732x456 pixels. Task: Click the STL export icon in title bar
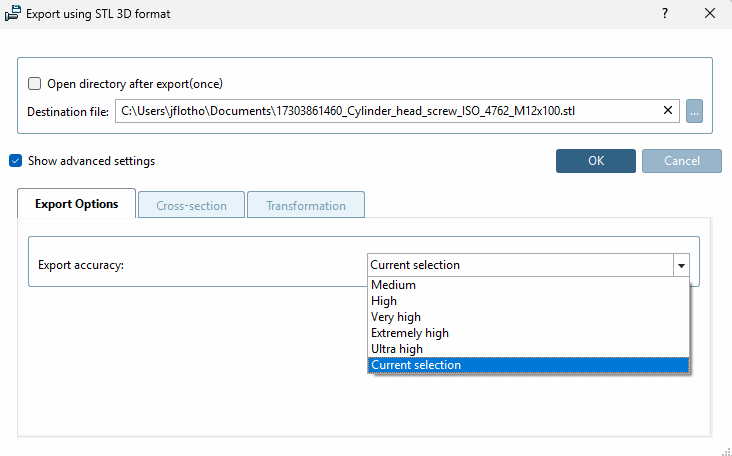(13, 14)
